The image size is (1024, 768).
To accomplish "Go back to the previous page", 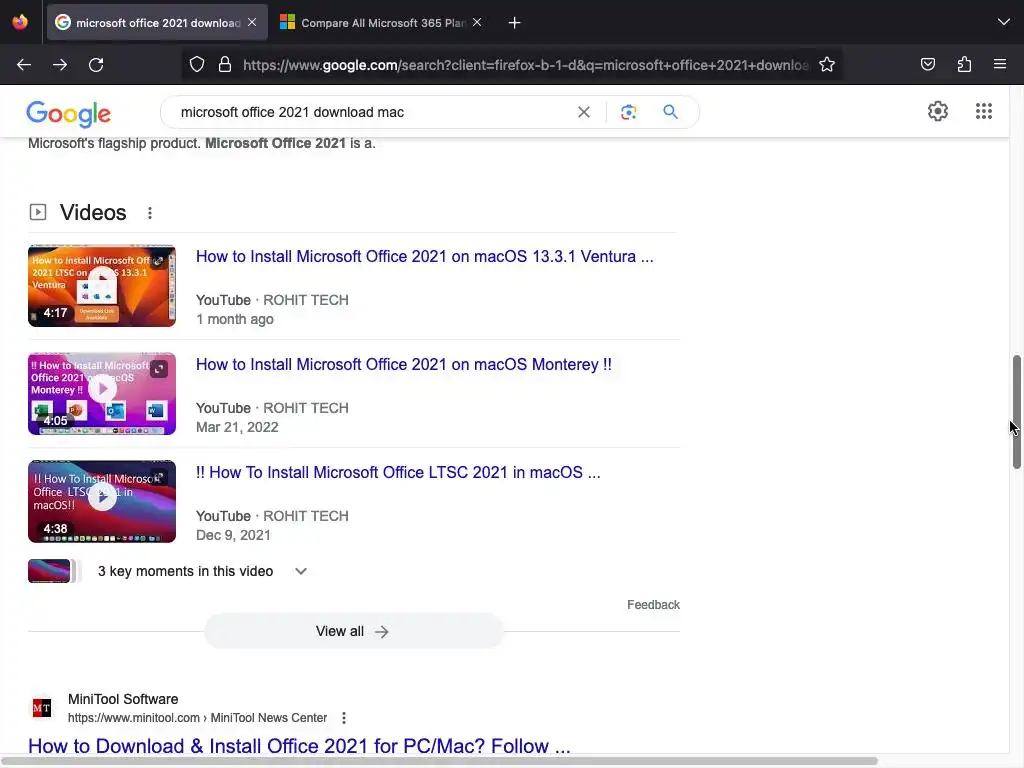I will (24, 65).
